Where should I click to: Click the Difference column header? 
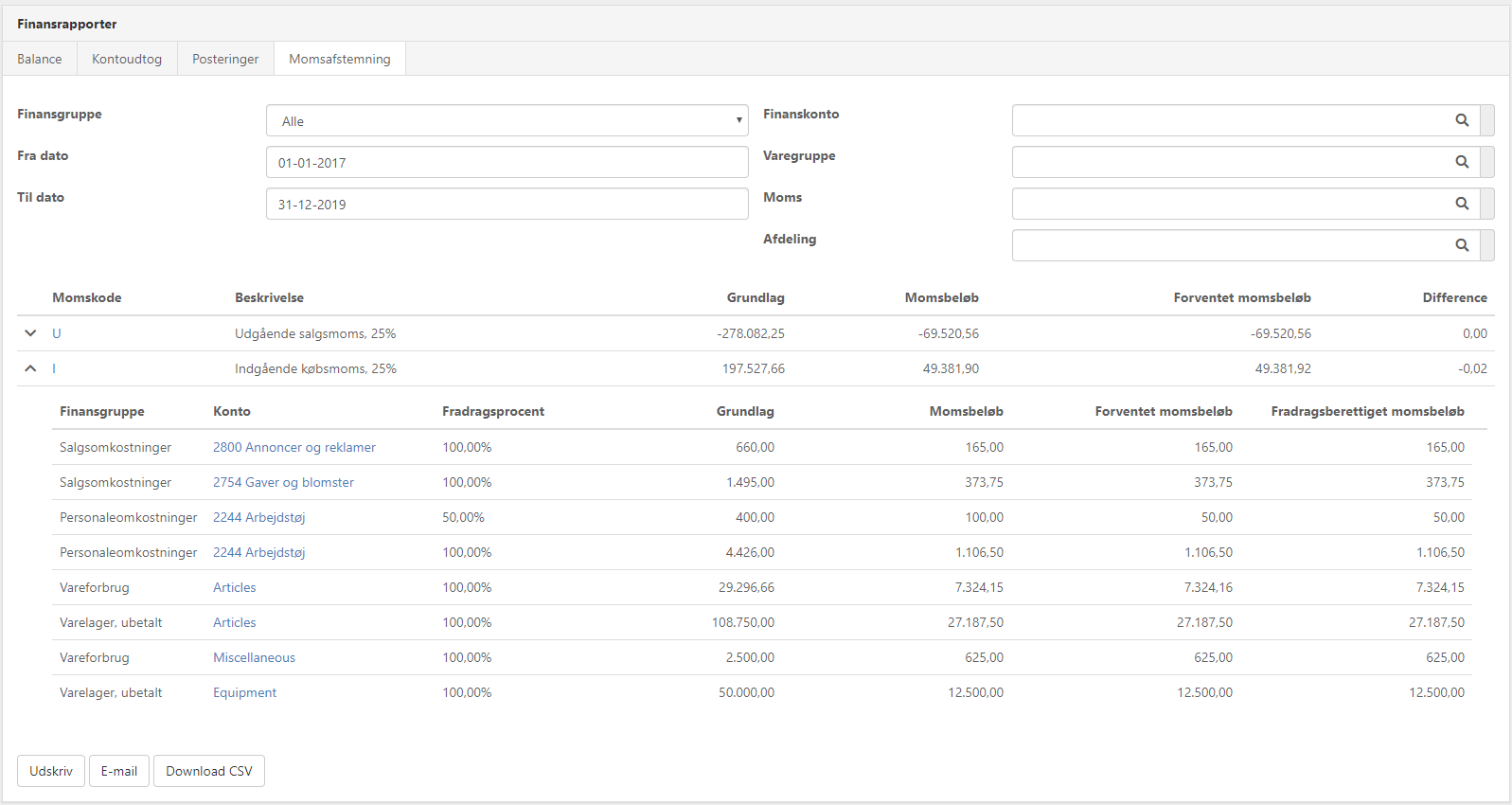tap(1454, 297)
